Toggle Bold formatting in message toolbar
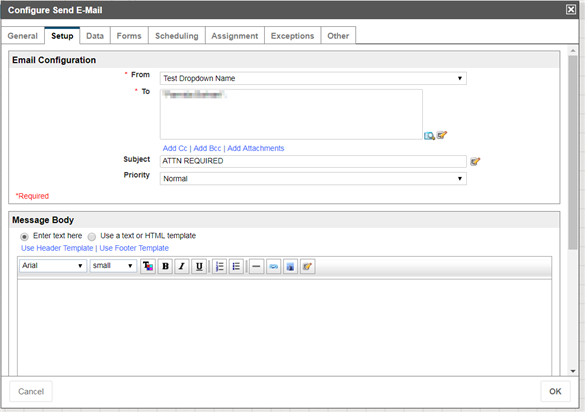 click(x=165, y=266)
